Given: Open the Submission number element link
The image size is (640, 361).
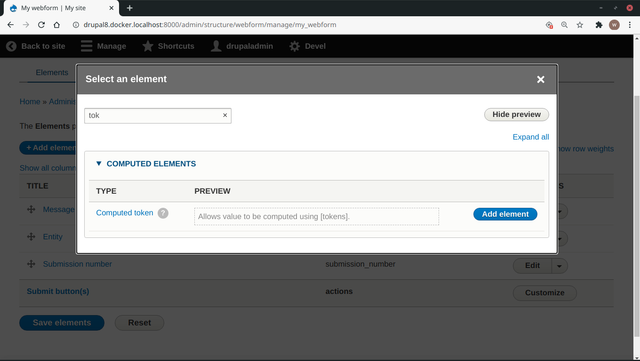Looking at the screenshot, I should click(x=77, y=264).
